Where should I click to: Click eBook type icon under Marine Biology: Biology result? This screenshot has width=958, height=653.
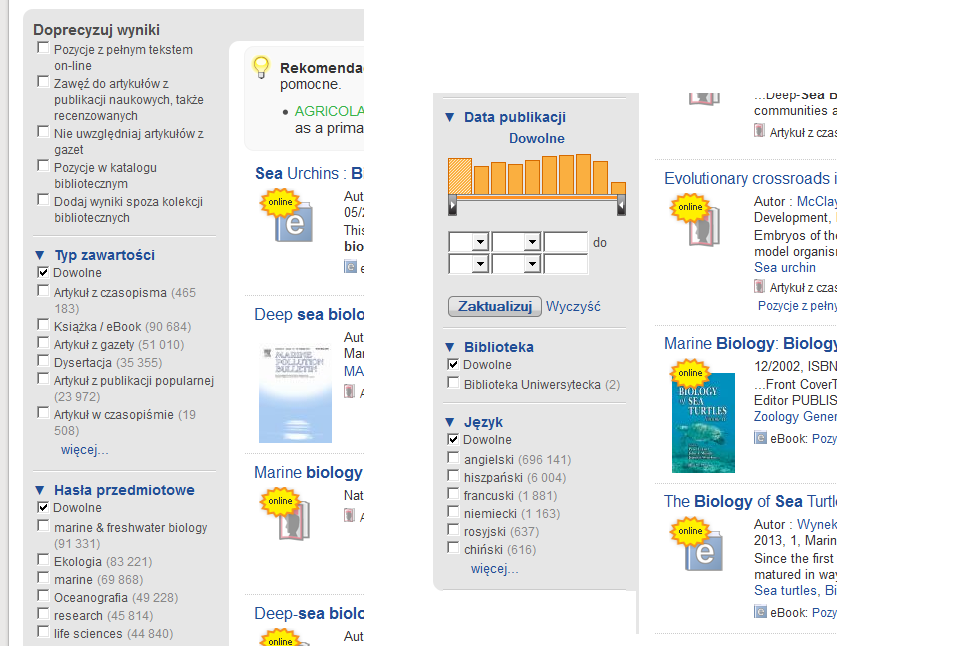760,437
